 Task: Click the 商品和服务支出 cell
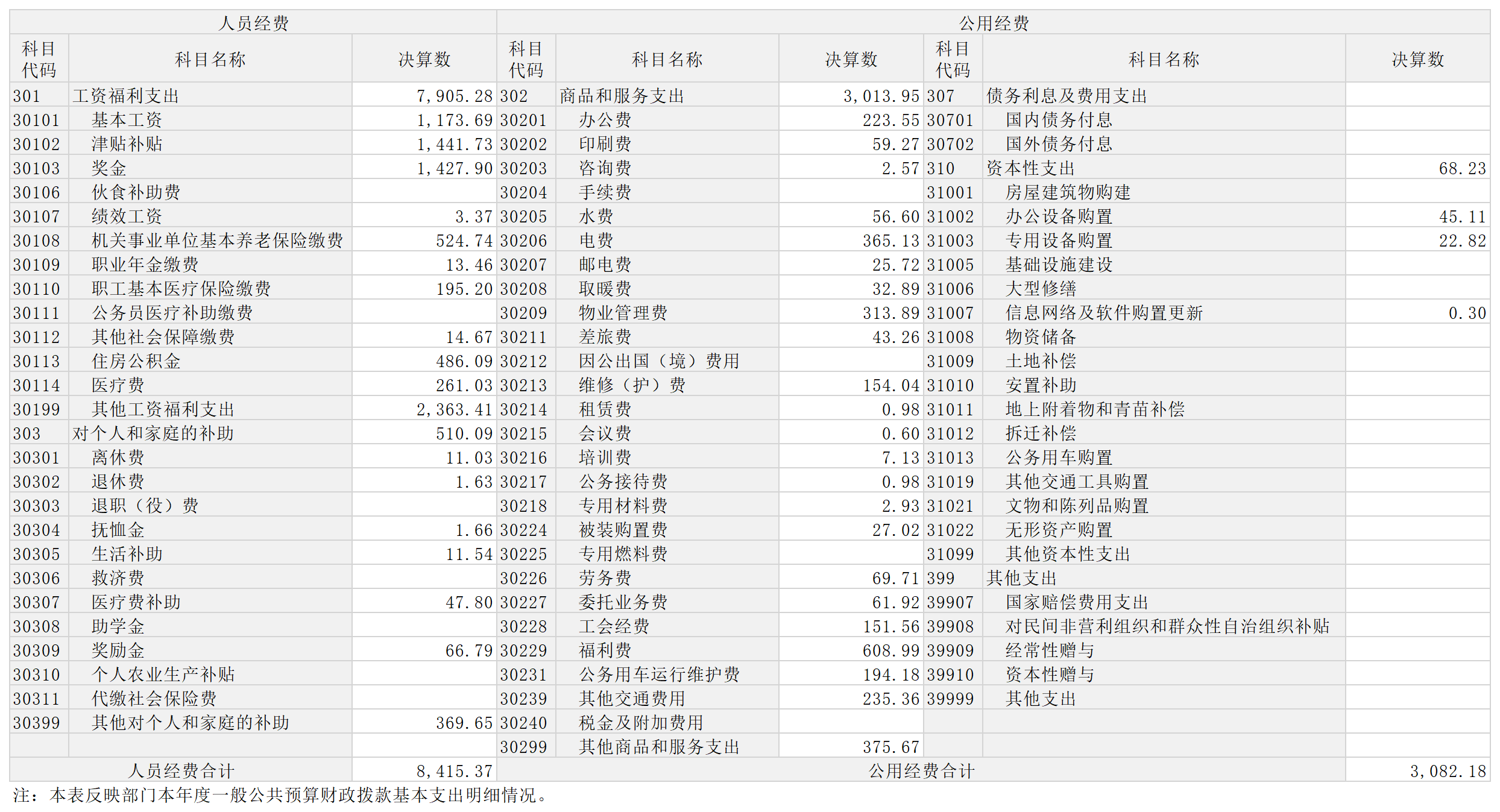pos(622,96)
